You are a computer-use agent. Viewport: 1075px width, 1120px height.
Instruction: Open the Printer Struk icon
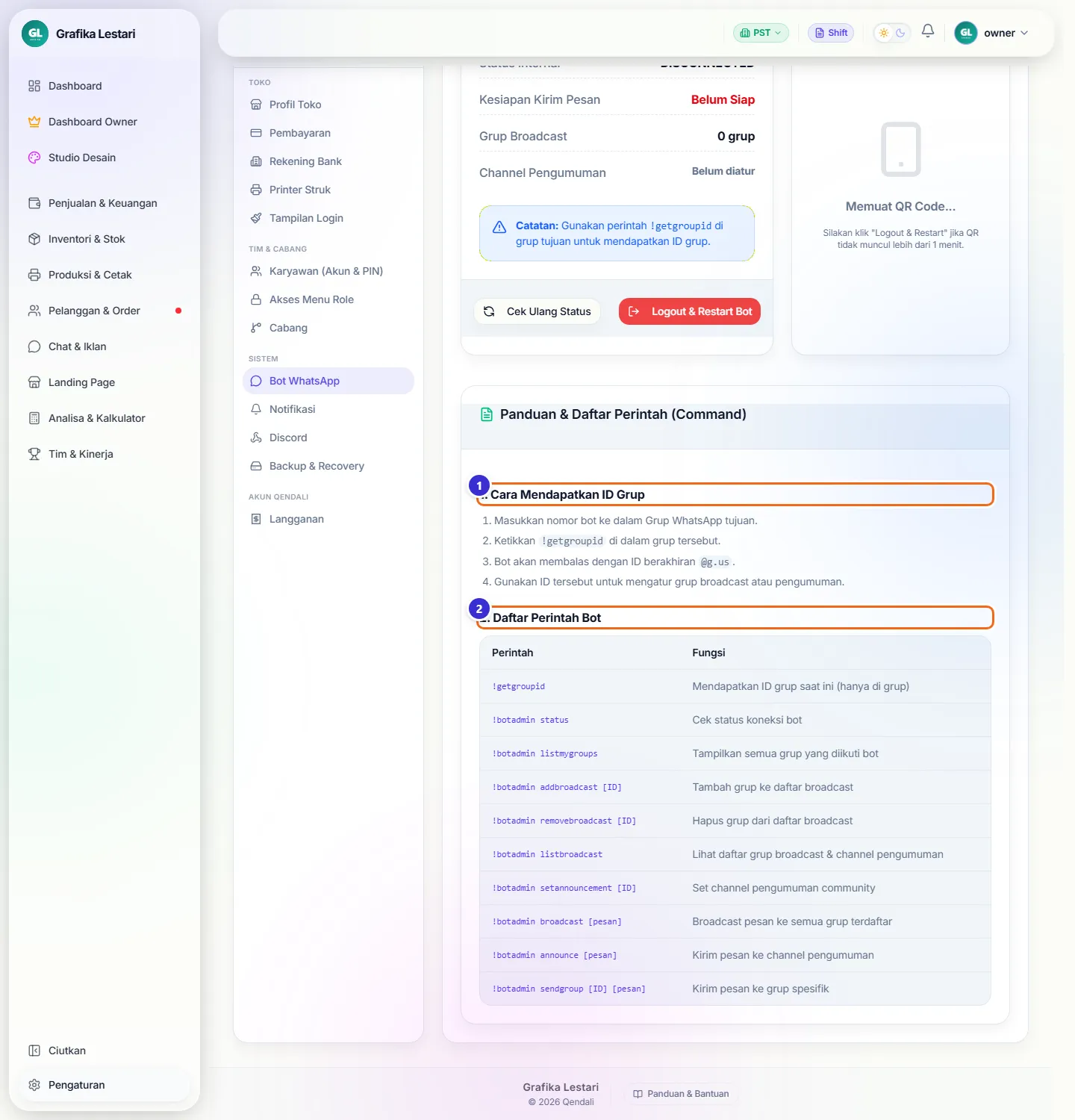256,190
